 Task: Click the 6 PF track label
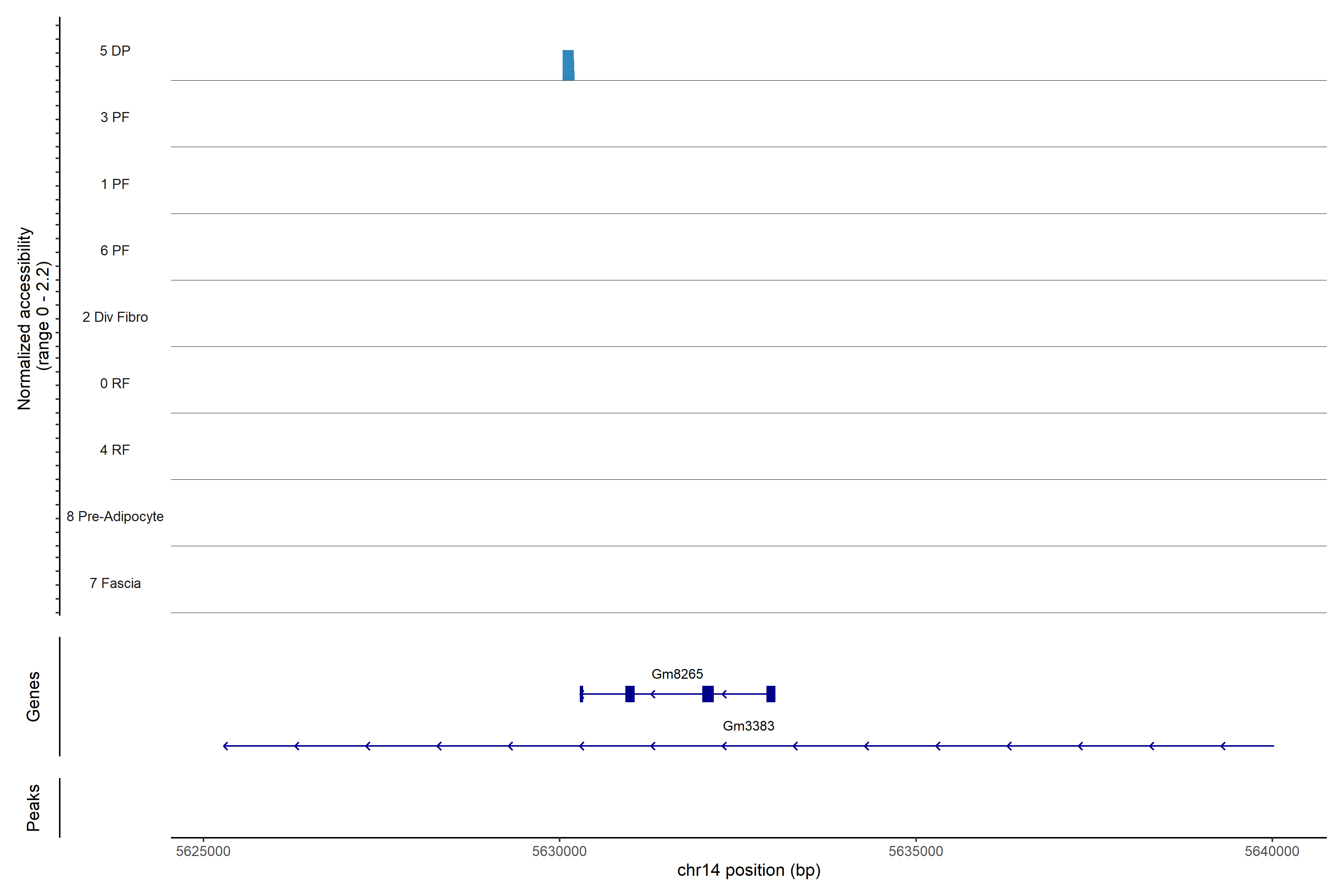coord(115,250)
